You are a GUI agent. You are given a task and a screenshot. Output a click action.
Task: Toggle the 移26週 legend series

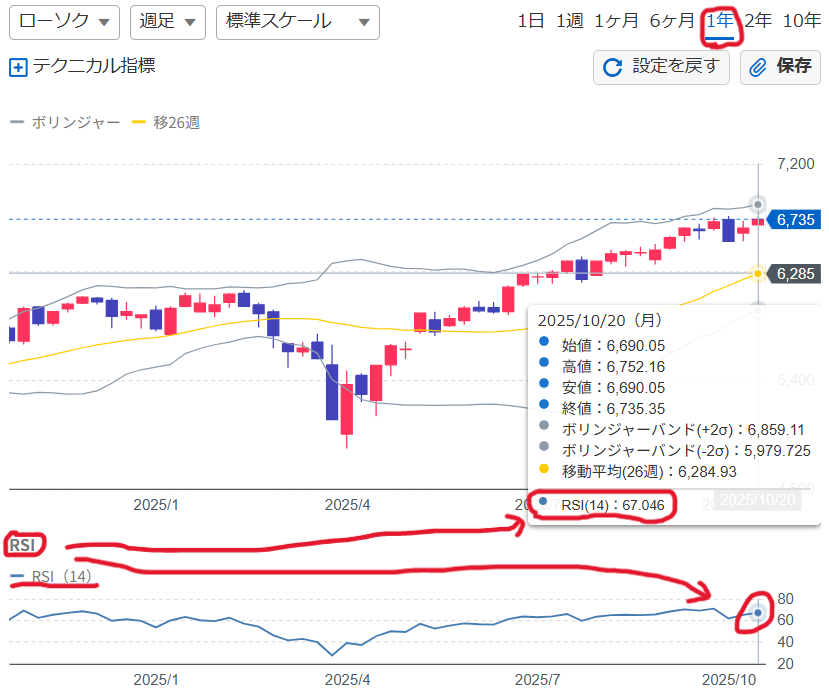(166, 122)
